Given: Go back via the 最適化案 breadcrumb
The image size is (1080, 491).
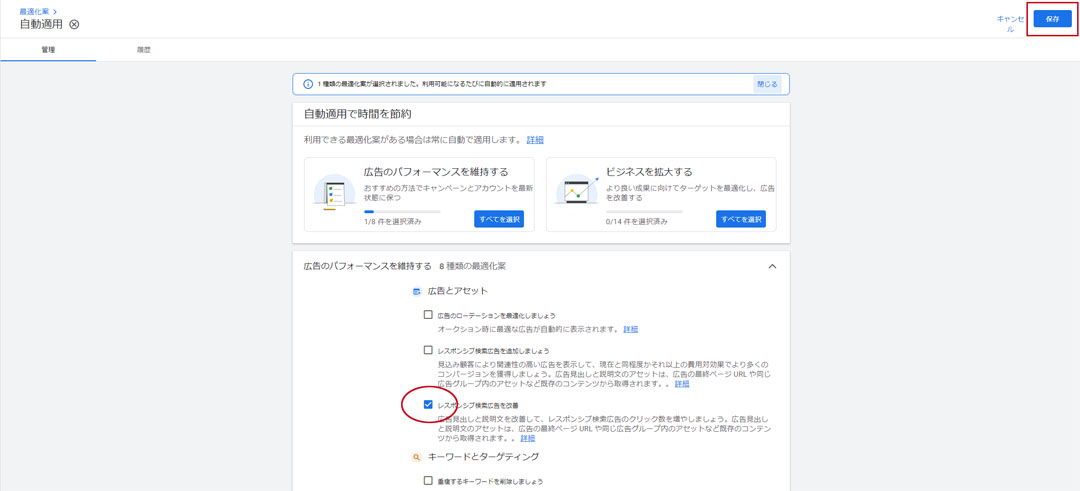Looking at the screenshot, I should tap(38, 12).
